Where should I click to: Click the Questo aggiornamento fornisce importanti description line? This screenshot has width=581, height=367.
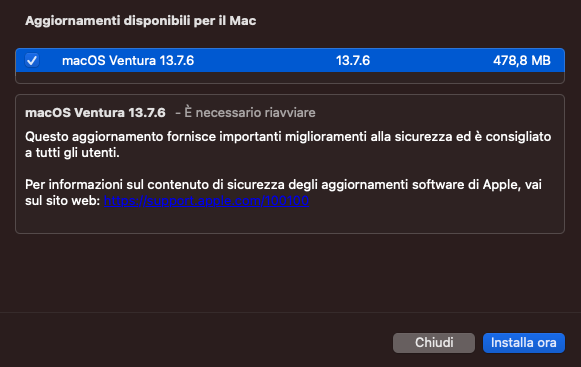tap(288, 137)
